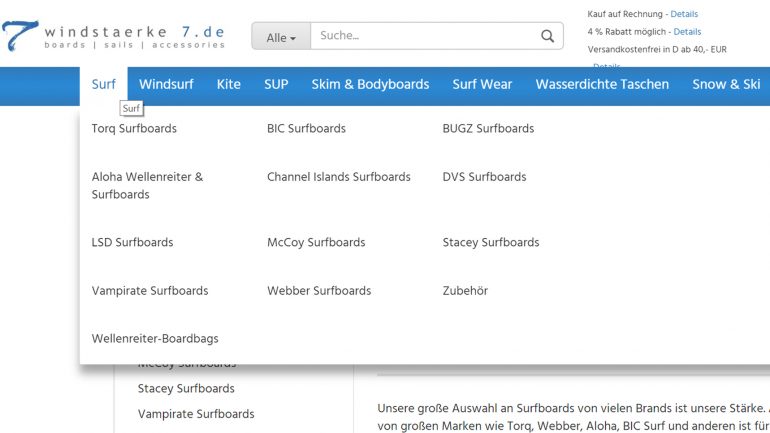Click the windstaerke7.de logo
This screenshot has height=433, width=770.
(x=113, y=35)
